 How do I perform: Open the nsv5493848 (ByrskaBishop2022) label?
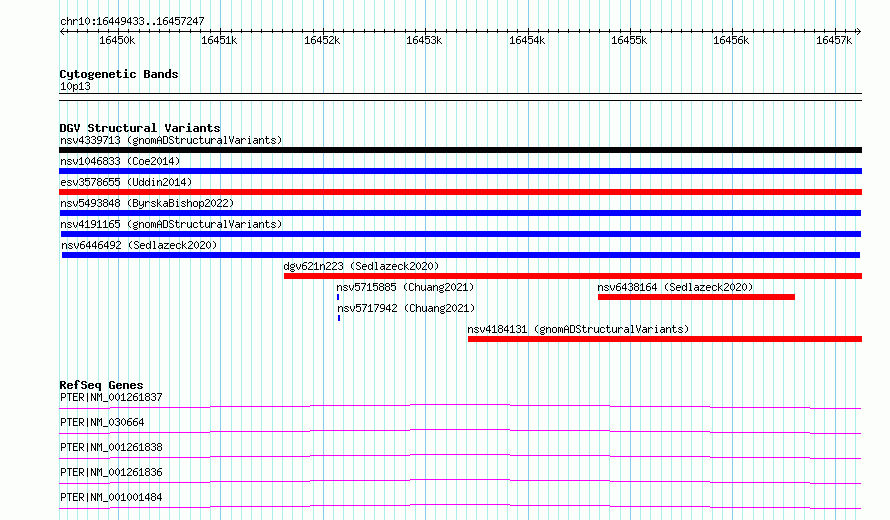pos(147,203)
